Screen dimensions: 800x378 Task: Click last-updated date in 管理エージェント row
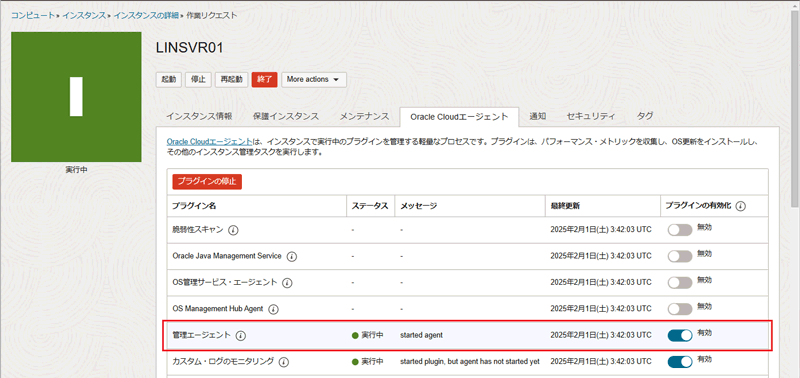click(601, 335)
